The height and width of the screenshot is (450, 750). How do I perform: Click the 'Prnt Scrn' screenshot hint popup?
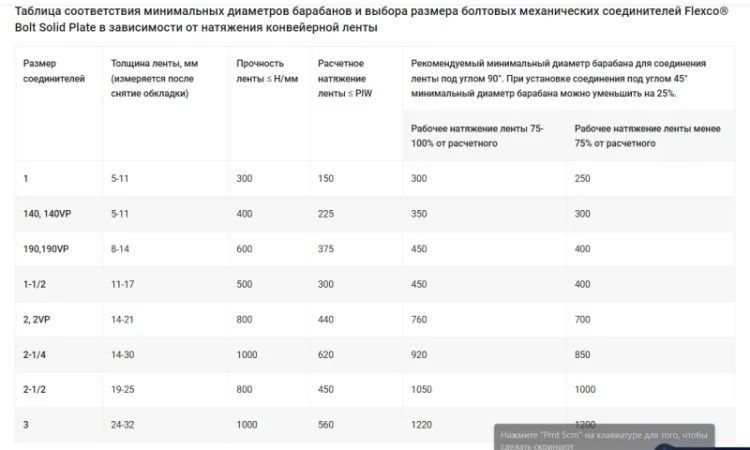coord(604,437)
